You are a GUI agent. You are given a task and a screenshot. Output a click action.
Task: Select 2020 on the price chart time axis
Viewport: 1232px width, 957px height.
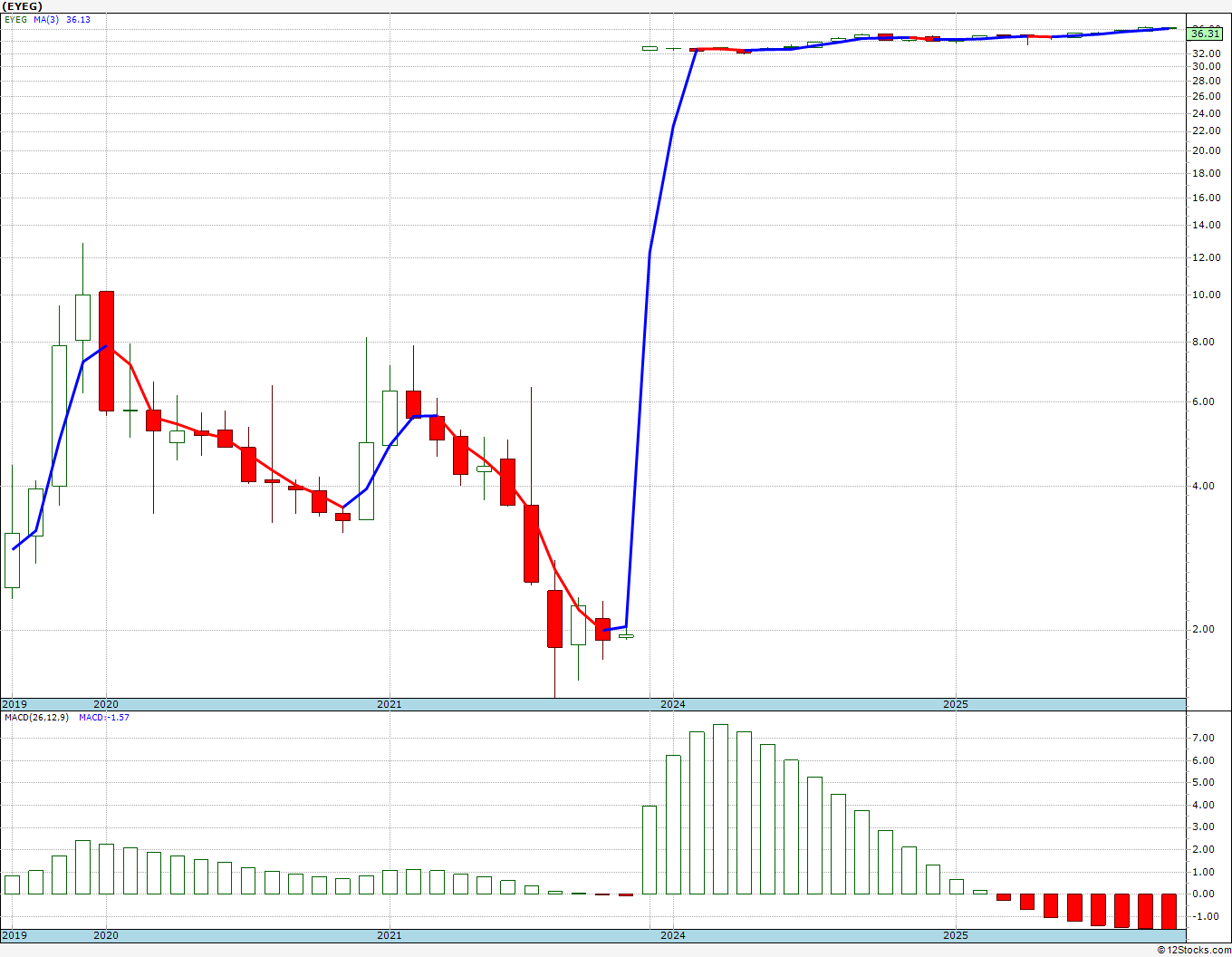[x=106, y=704]
